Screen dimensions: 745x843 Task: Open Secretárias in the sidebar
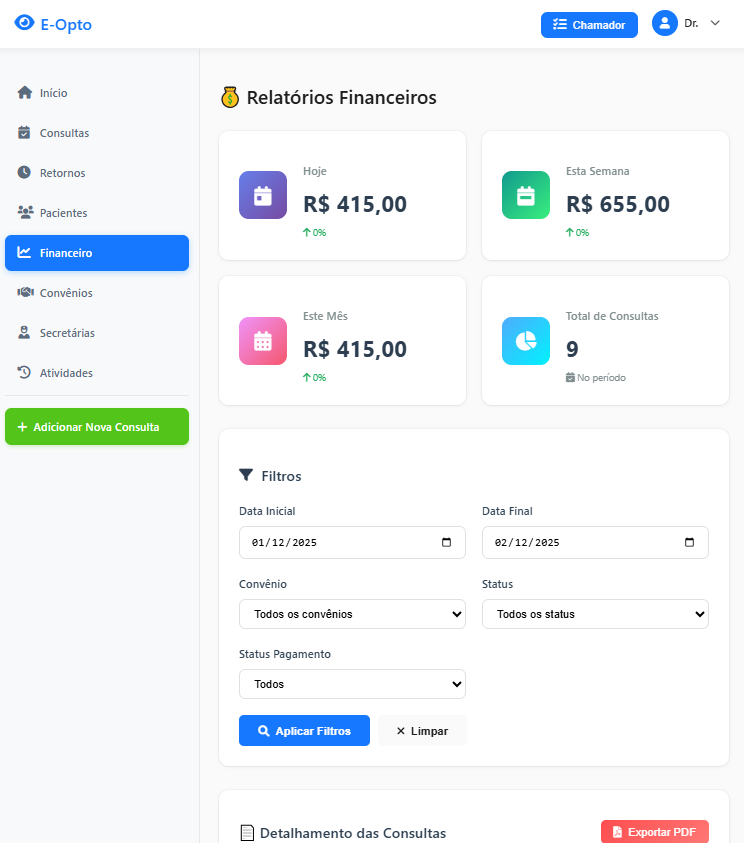pyautogui.click(x=97, y=333)
